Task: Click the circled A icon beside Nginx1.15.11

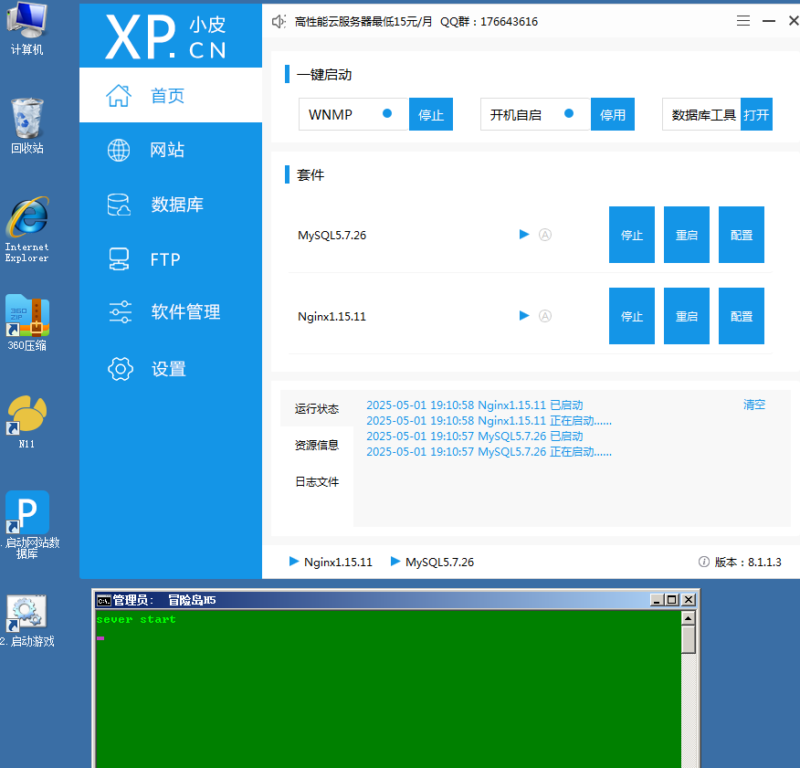Action: (545, 316)
